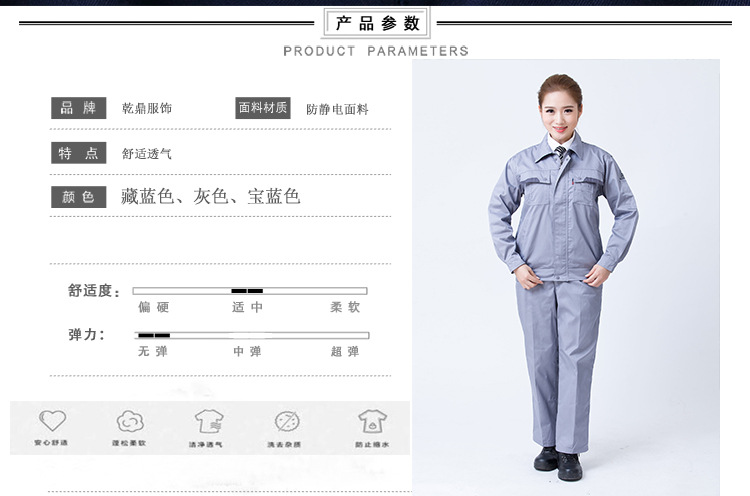Select the 产品参数 header box
750x496 pixels.
pos(376,23)
